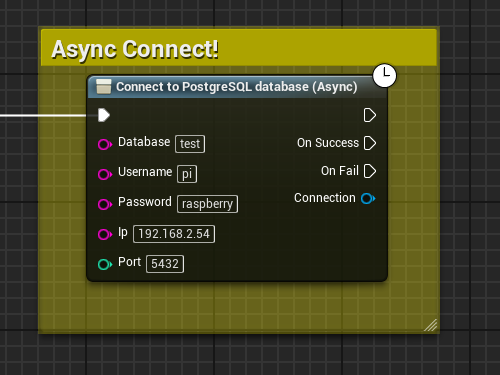Click the Ip label

coord(123,232)
